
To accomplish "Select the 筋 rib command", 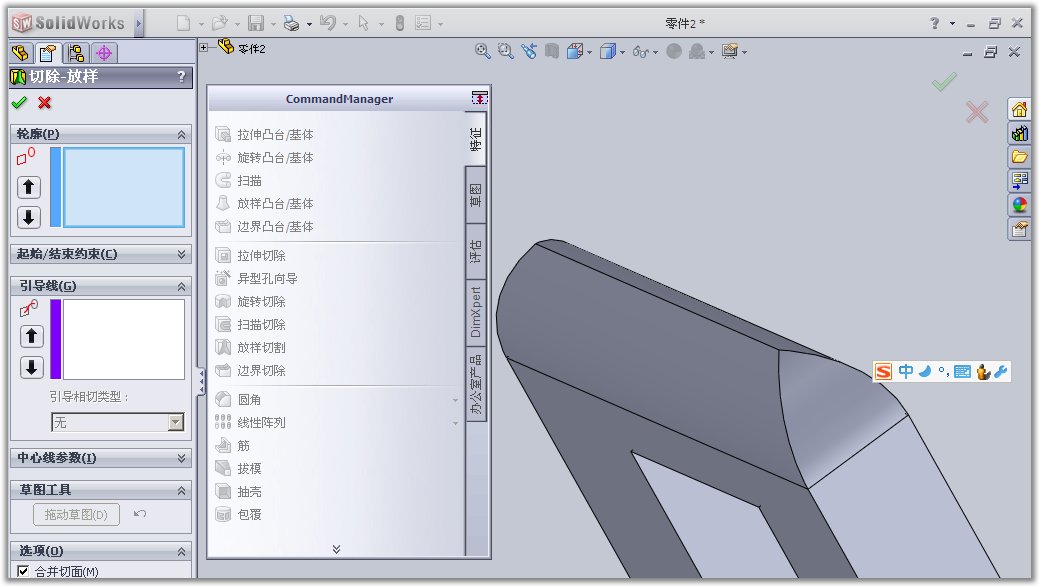I will 233,445.
